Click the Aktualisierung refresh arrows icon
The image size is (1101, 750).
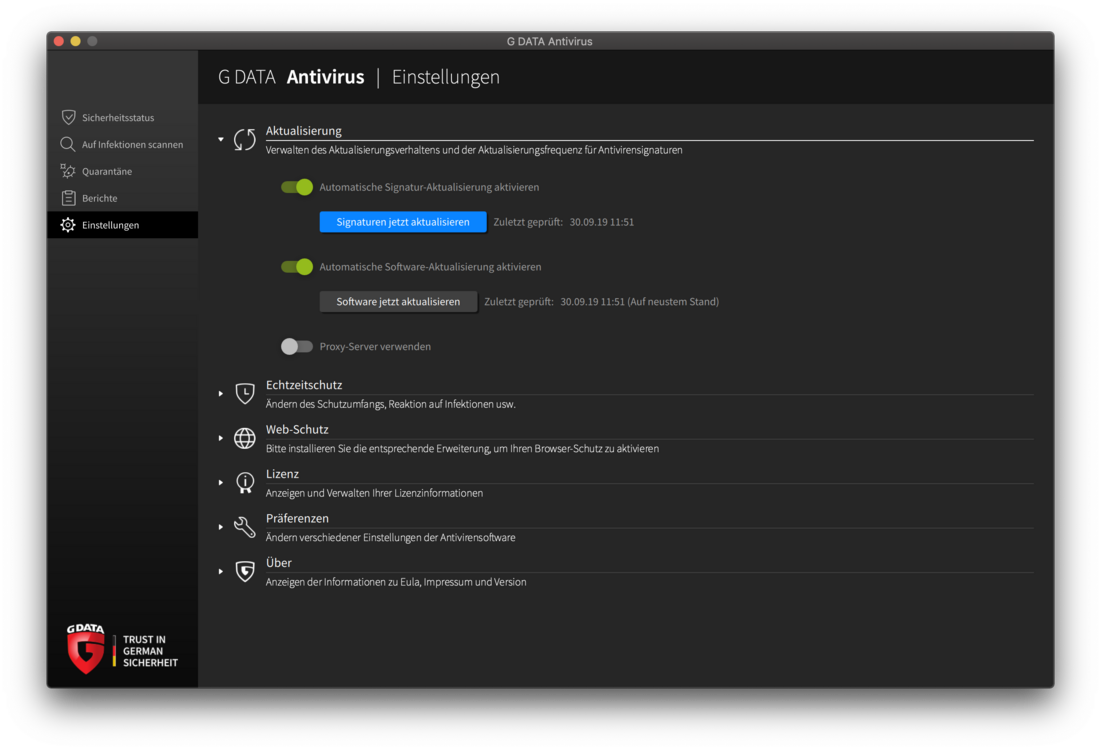[x=244, y=139]
